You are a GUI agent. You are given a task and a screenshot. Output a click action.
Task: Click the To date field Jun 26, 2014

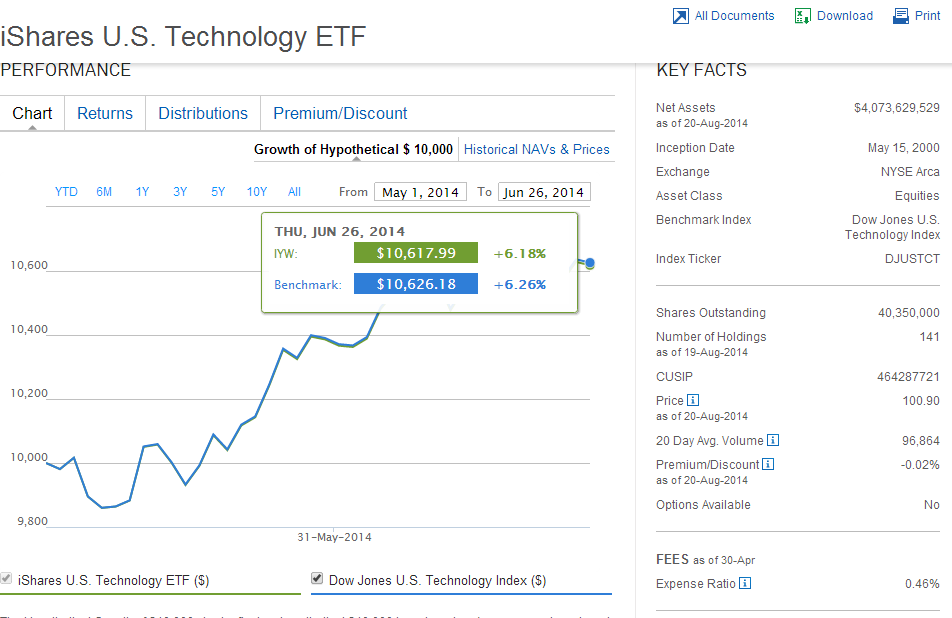[x=543, y=192]
